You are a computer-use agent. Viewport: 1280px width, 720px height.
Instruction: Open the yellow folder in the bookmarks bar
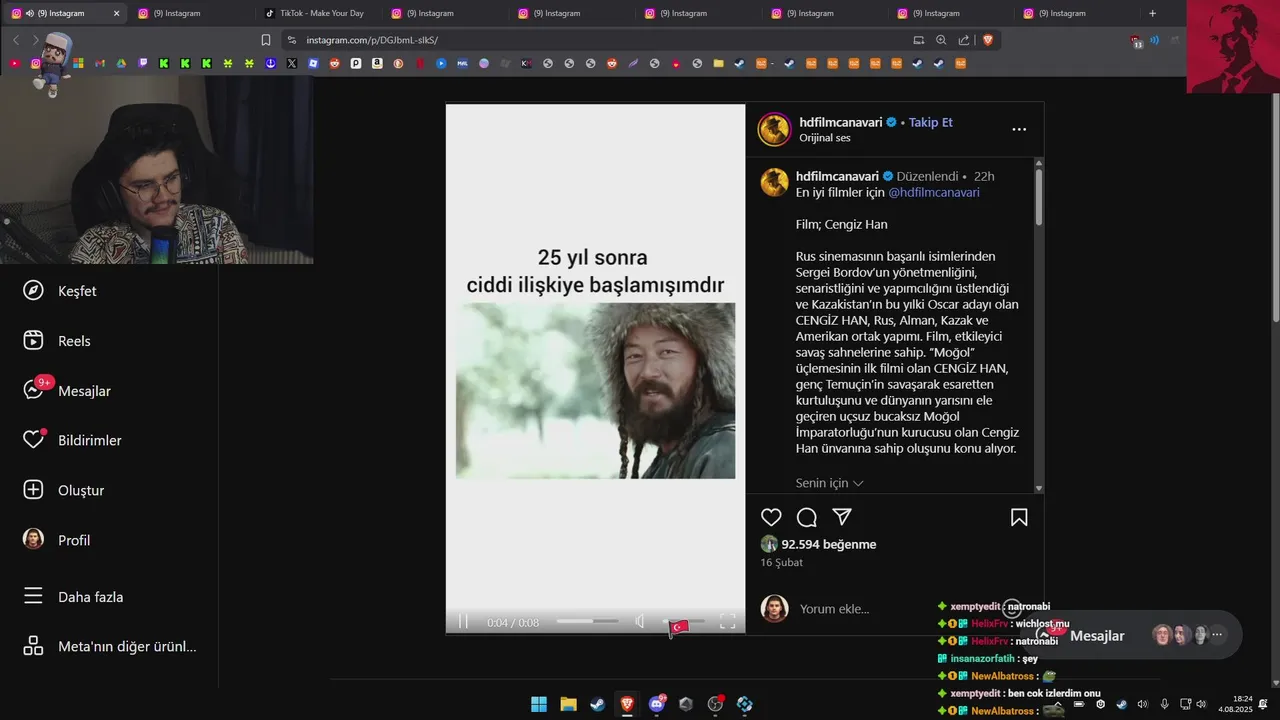pyautogui.click(x=718, y=63)
